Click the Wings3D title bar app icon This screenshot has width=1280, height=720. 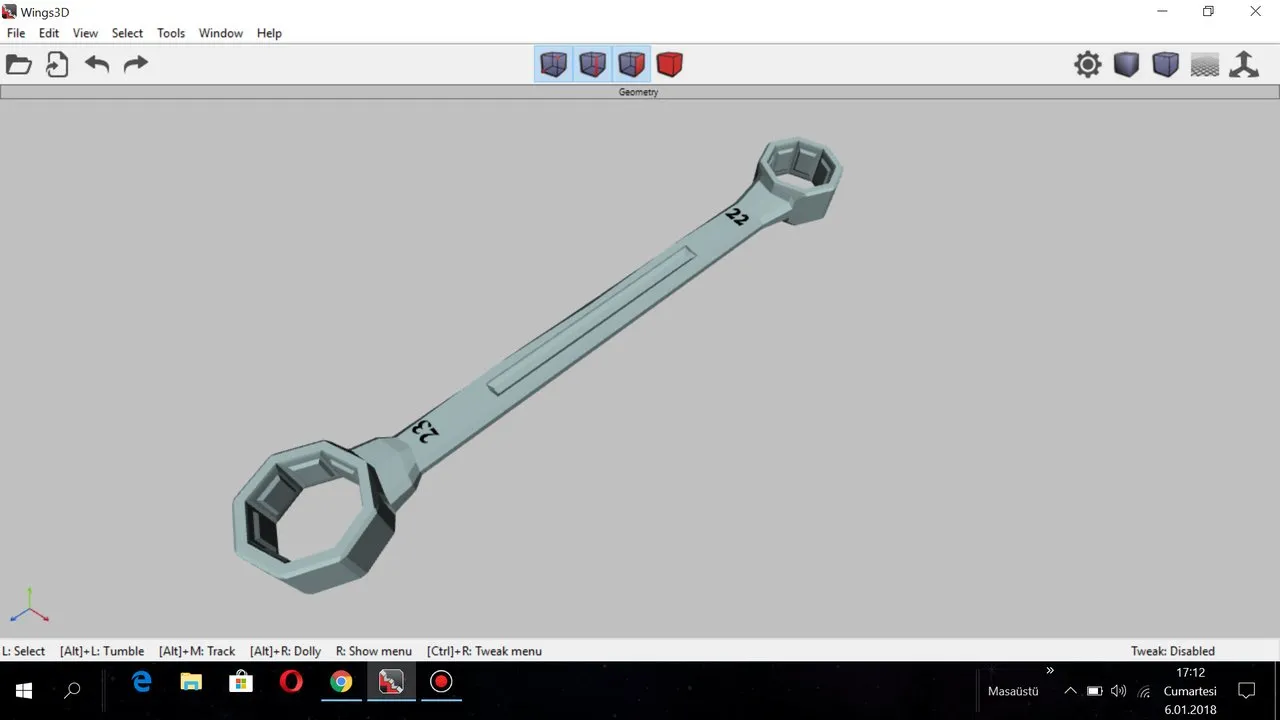click(x=10, y=11)
